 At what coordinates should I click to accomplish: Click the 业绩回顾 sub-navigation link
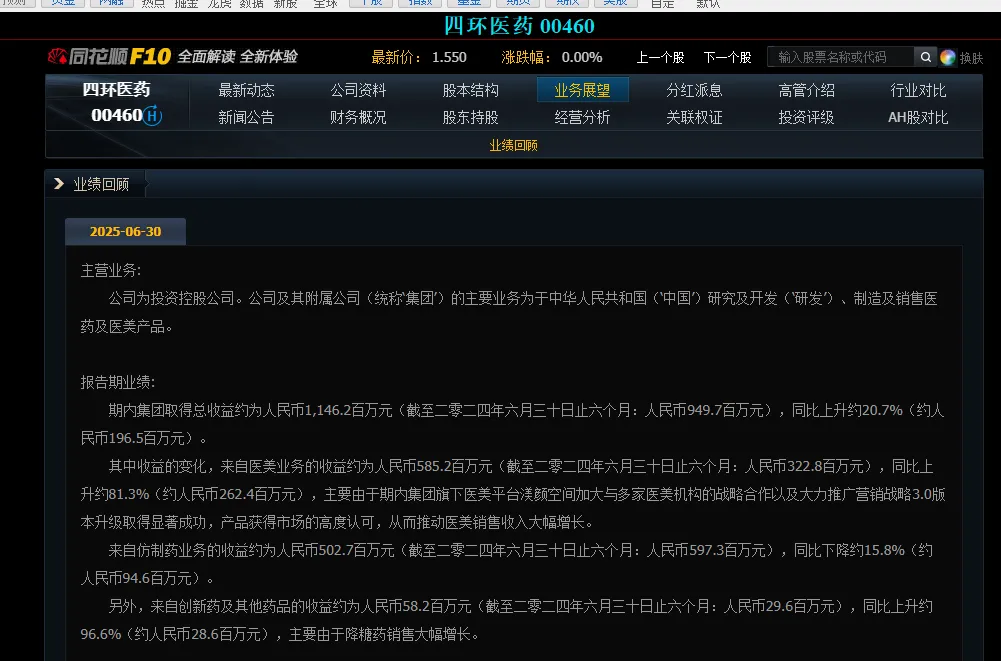click(x=513, y=146)
